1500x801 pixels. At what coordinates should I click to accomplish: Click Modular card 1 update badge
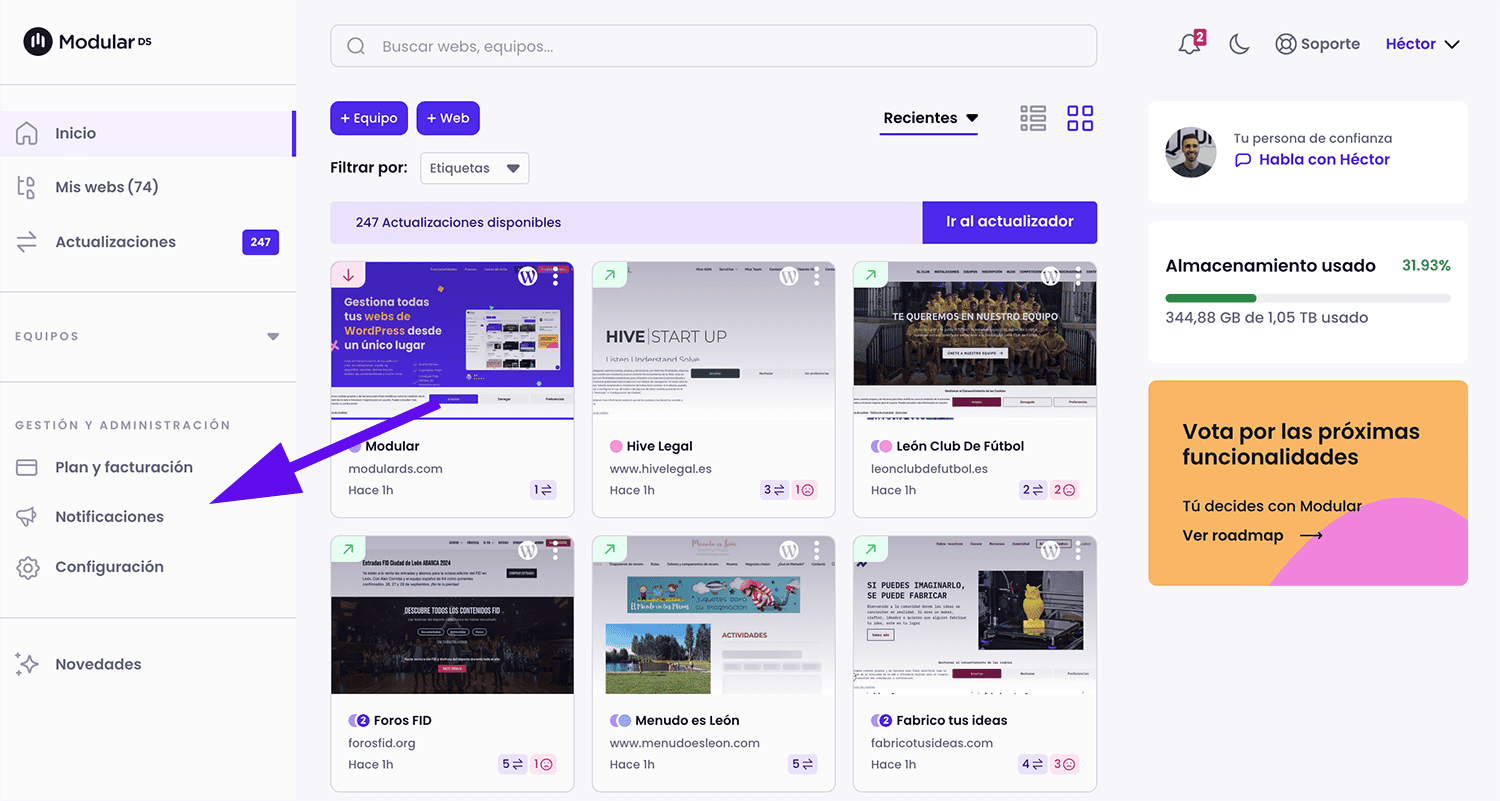[x=543, y=490]
